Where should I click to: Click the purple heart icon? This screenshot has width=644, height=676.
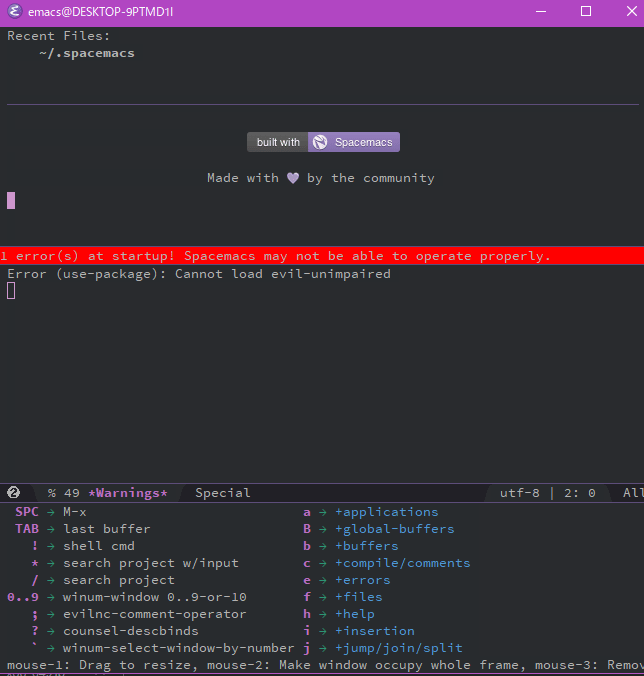tap(293, 178)
